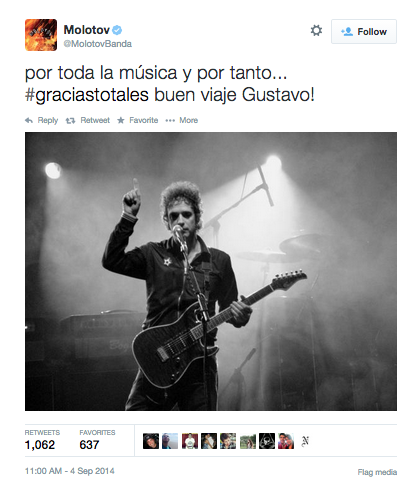Open the gear settings icon

click(316, 31)
